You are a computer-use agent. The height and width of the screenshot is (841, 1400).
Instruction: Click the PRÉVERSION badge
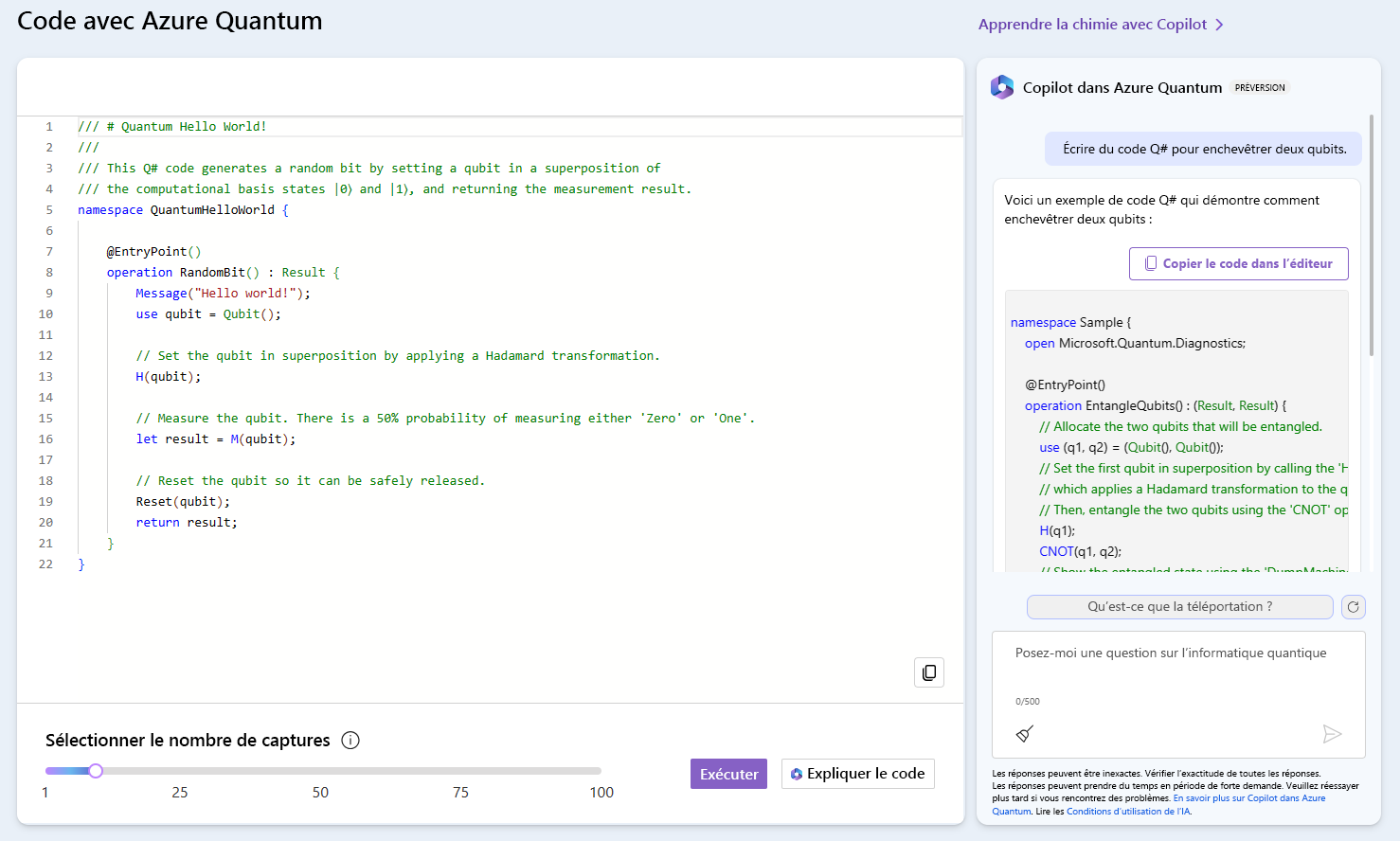1260,88
